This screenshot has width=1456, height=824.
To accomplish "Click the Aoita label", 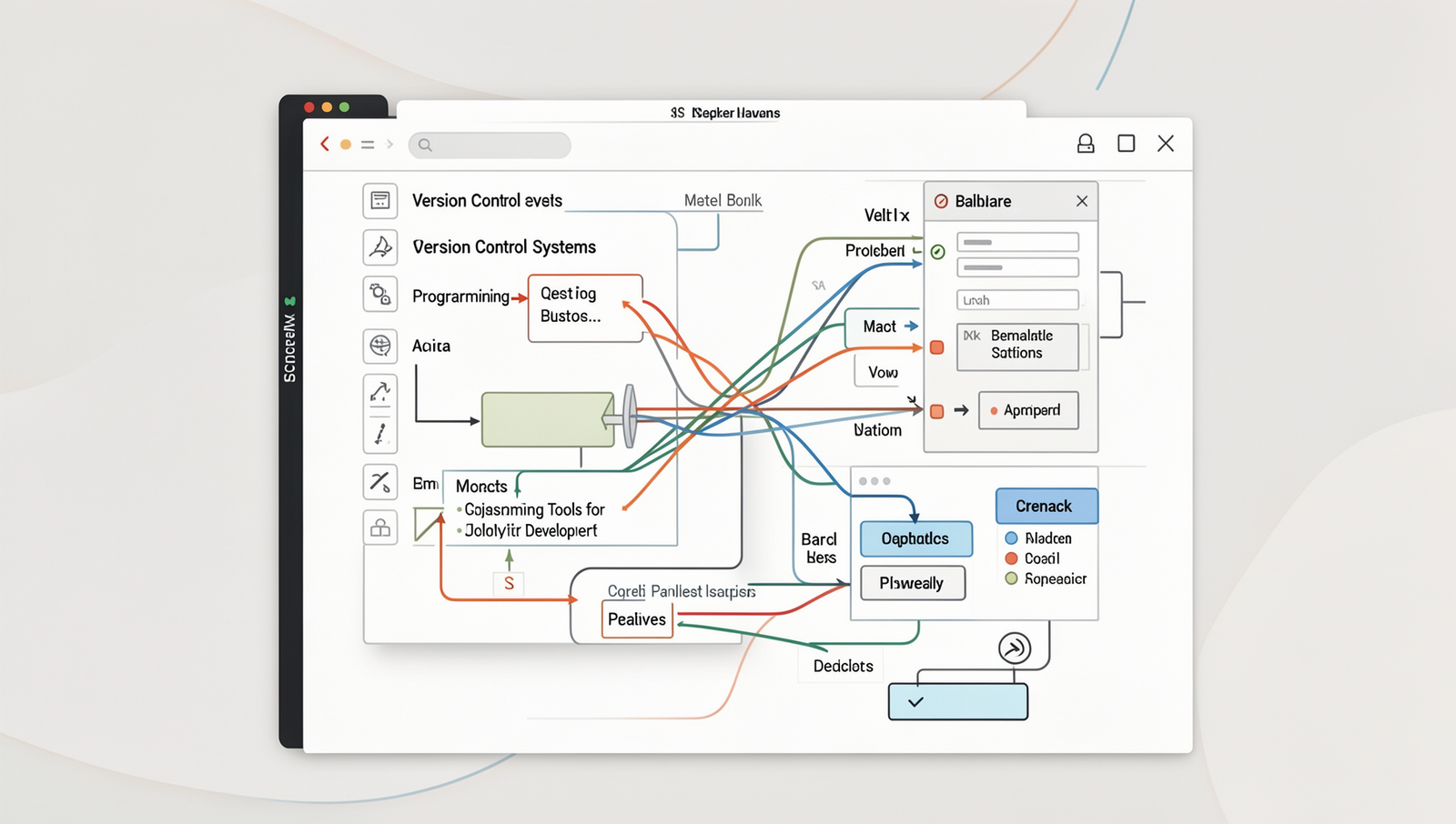I will (x=431, y=346).
